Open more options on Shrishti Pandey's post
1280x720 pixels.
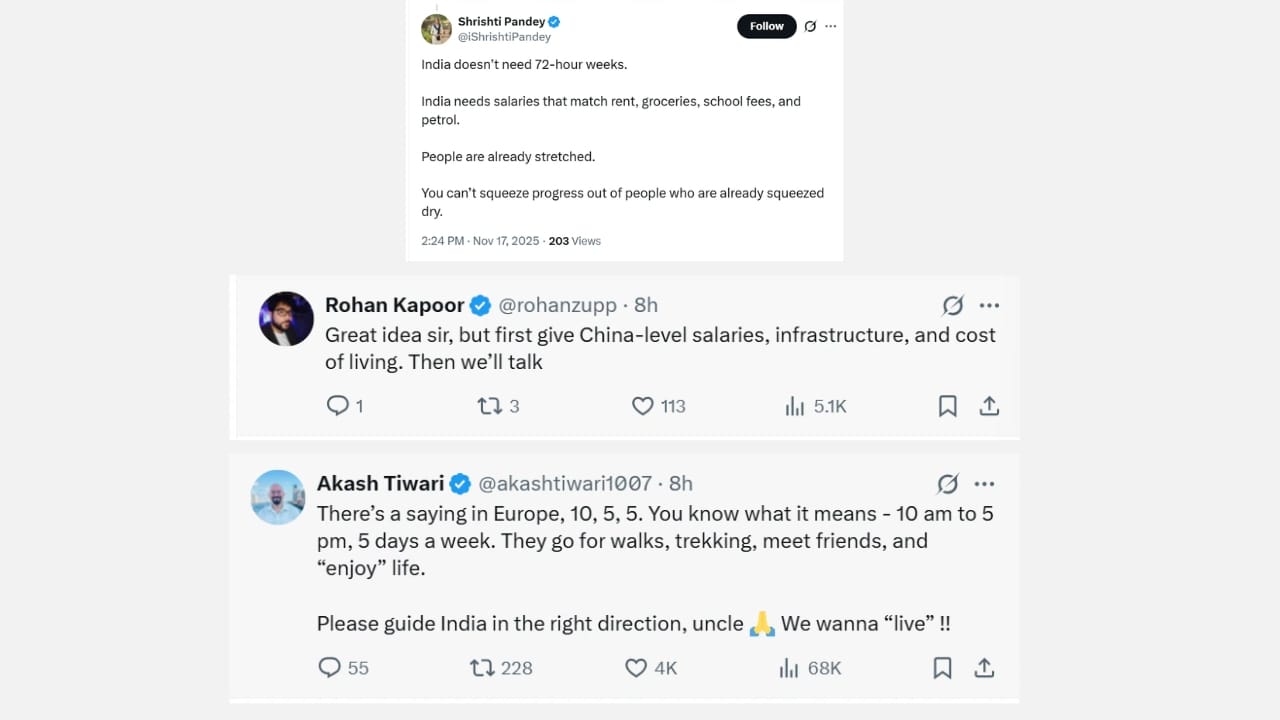[830, 26]
